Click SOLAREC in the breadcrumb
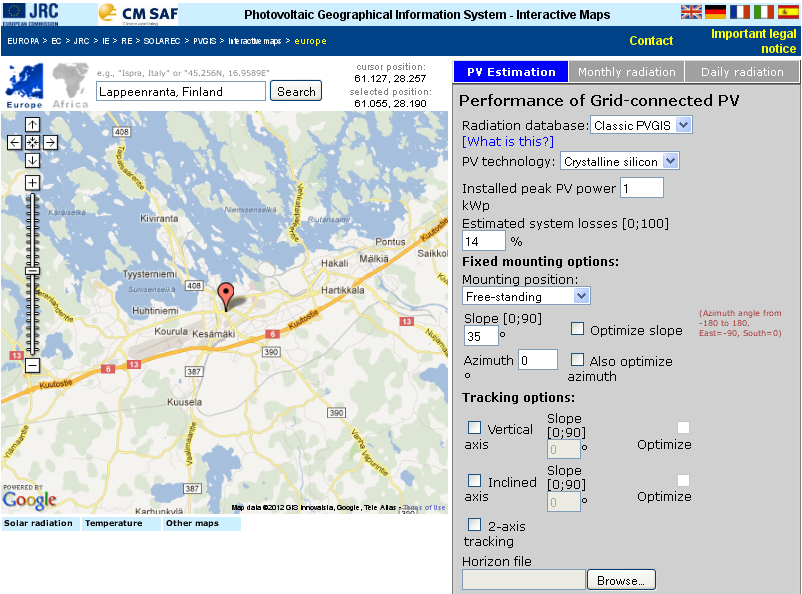Image resolution: width=802 pixels, height=594 pixels. (162, 41)
